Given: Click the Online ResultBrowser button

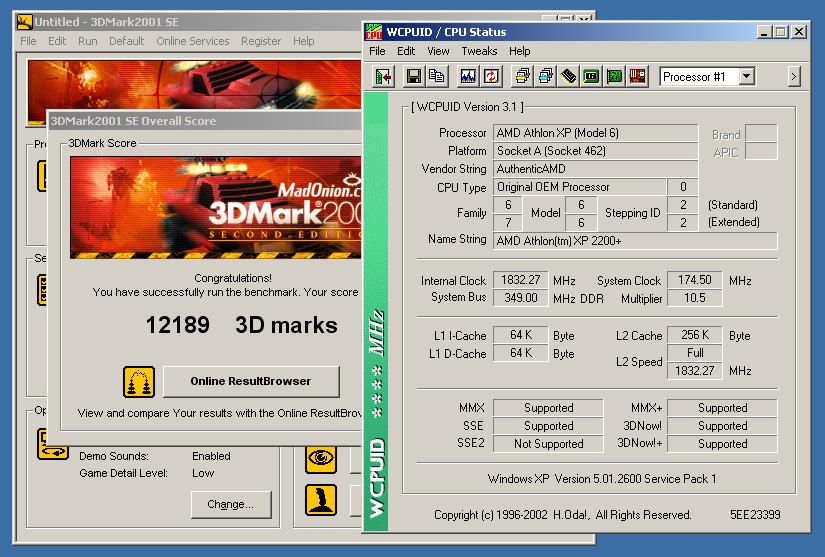Looking at the screenshot, I should tap(251, 381).
